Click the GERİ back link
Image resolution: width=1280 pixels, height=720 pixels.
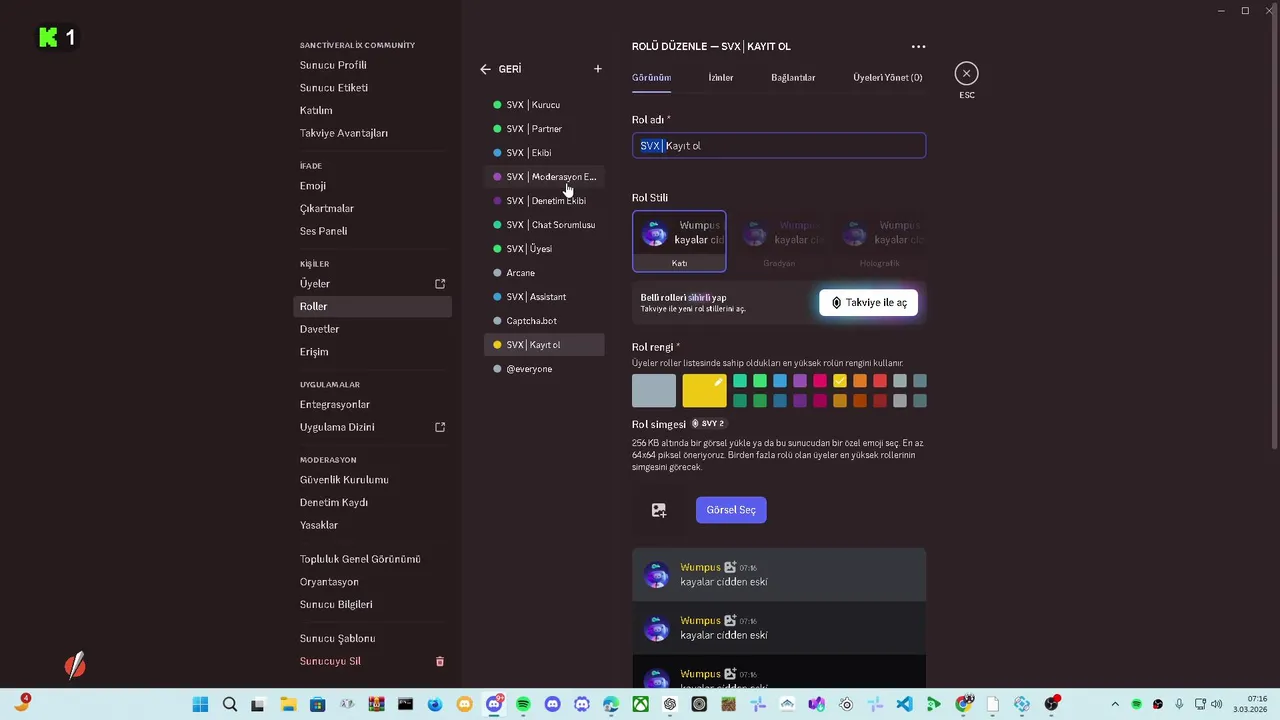[x=510, y=69]
